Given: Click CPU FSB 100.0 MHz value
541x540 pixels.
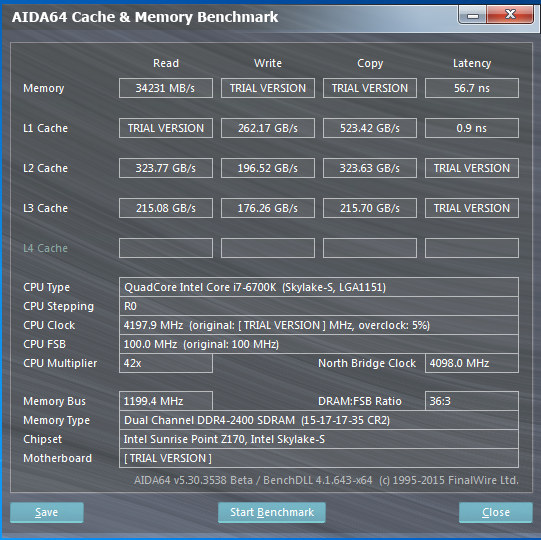Looking at the screenshot, I should point(319,344).
